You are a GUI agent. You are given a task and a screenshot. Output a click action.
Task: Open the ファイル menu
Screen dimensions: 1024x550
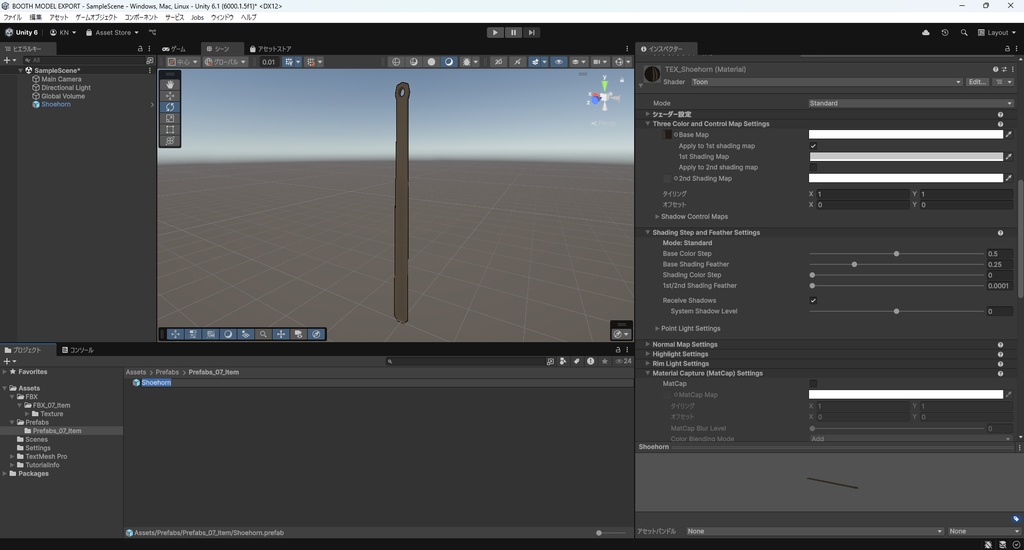[12, 18]
